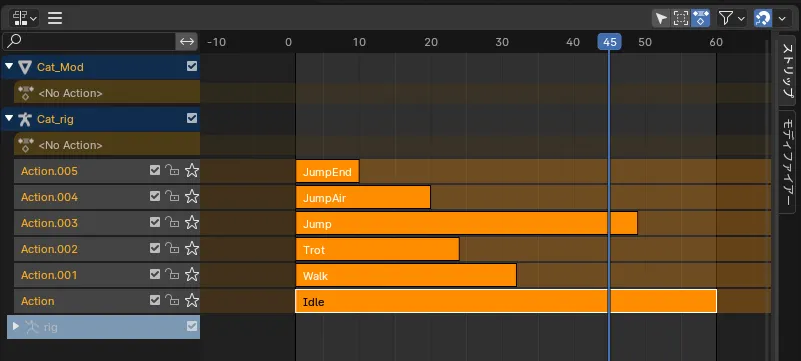Select the Trot strip
Image resolution: width=801 pixels, height=361 pixels.
(x=378, y=250)
